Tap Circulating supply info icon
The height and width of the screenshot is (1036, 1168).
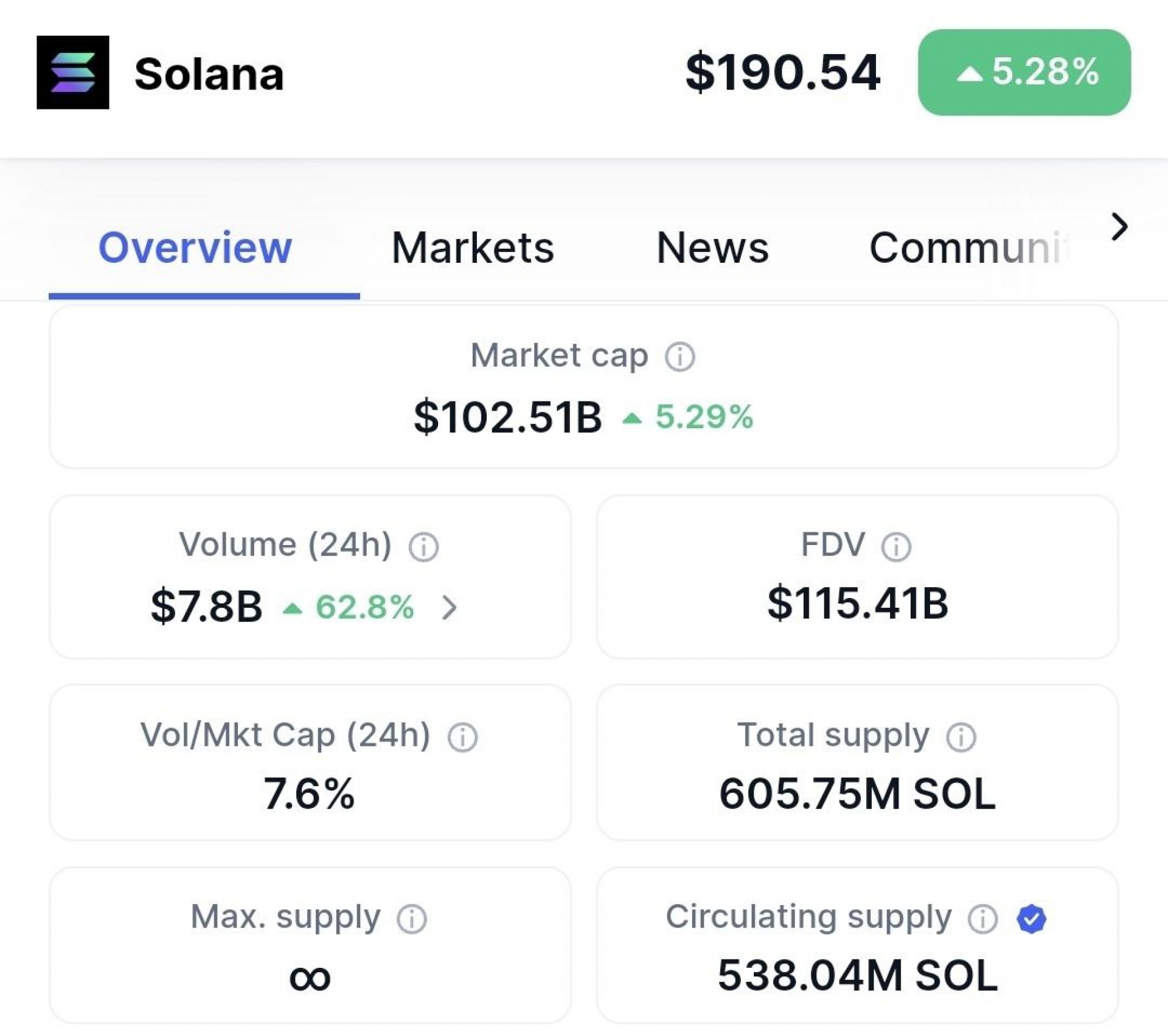(x=982, y=919)
